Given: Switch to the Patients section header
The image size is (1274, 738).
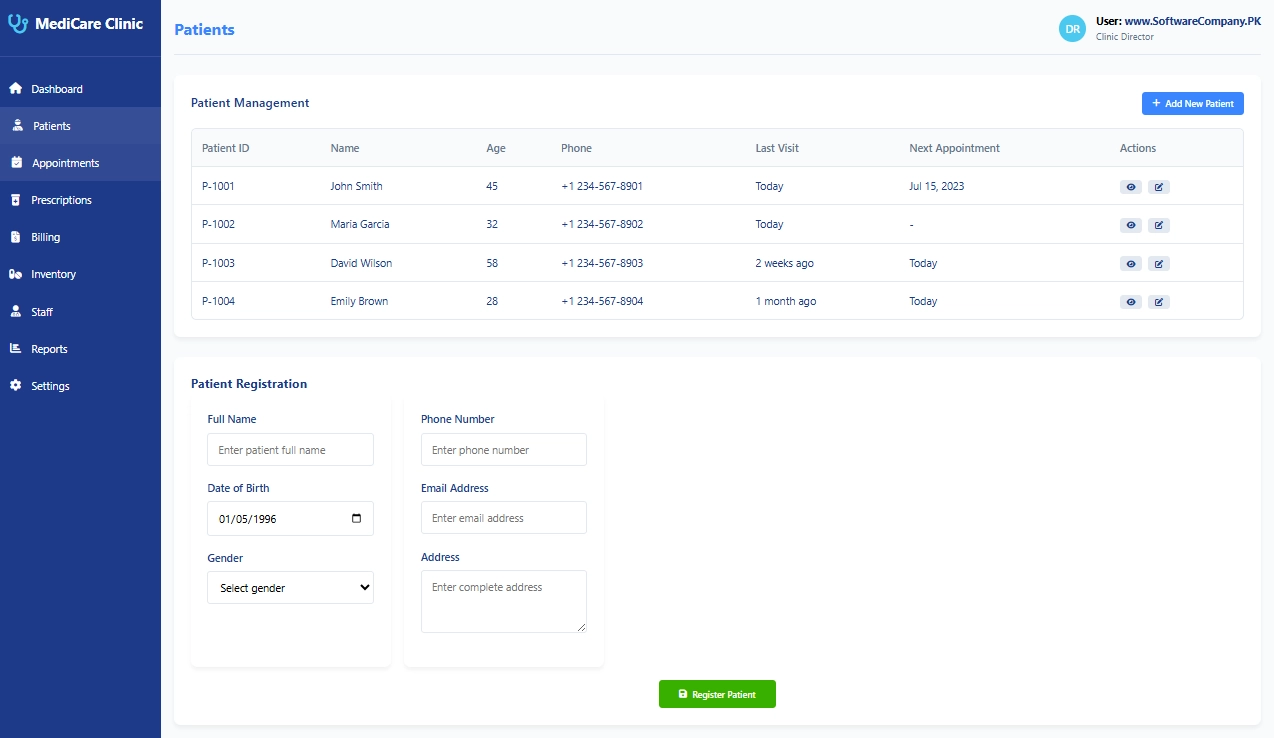Looking at the screenshot, I should coord(204,29).
